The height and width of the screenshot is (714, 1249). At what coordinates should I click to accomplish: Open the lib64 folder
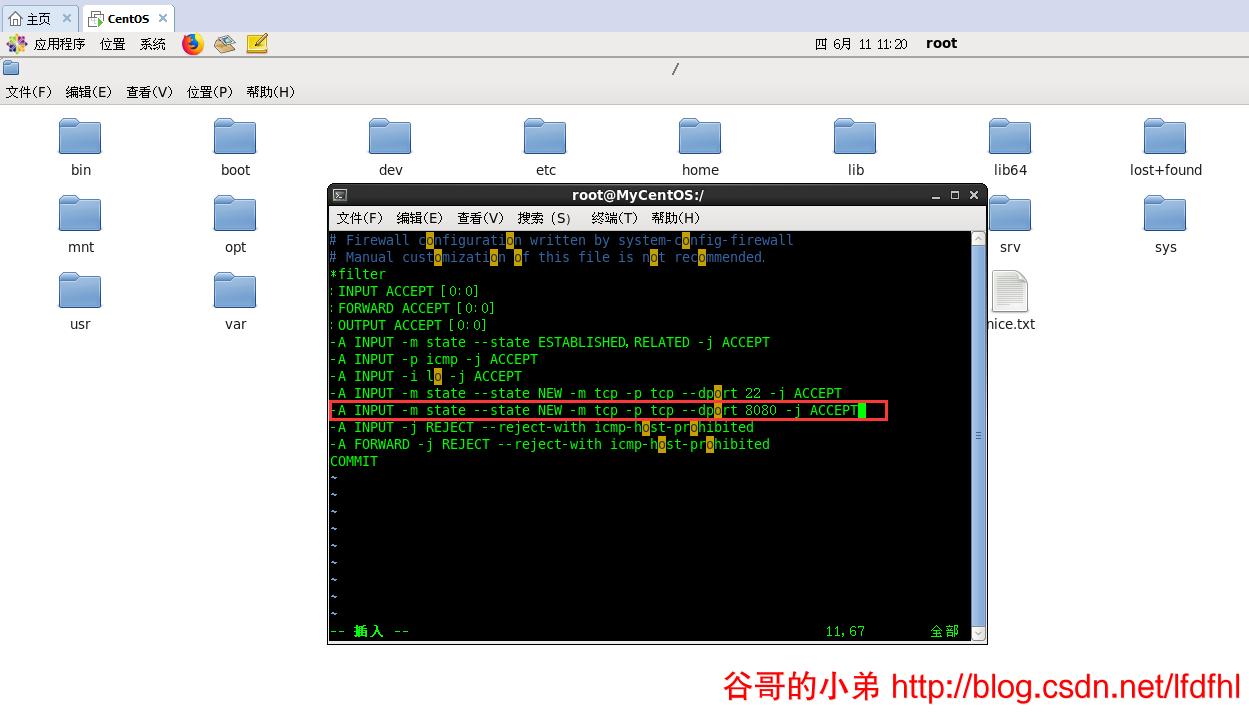click(x=1010, y=137)
